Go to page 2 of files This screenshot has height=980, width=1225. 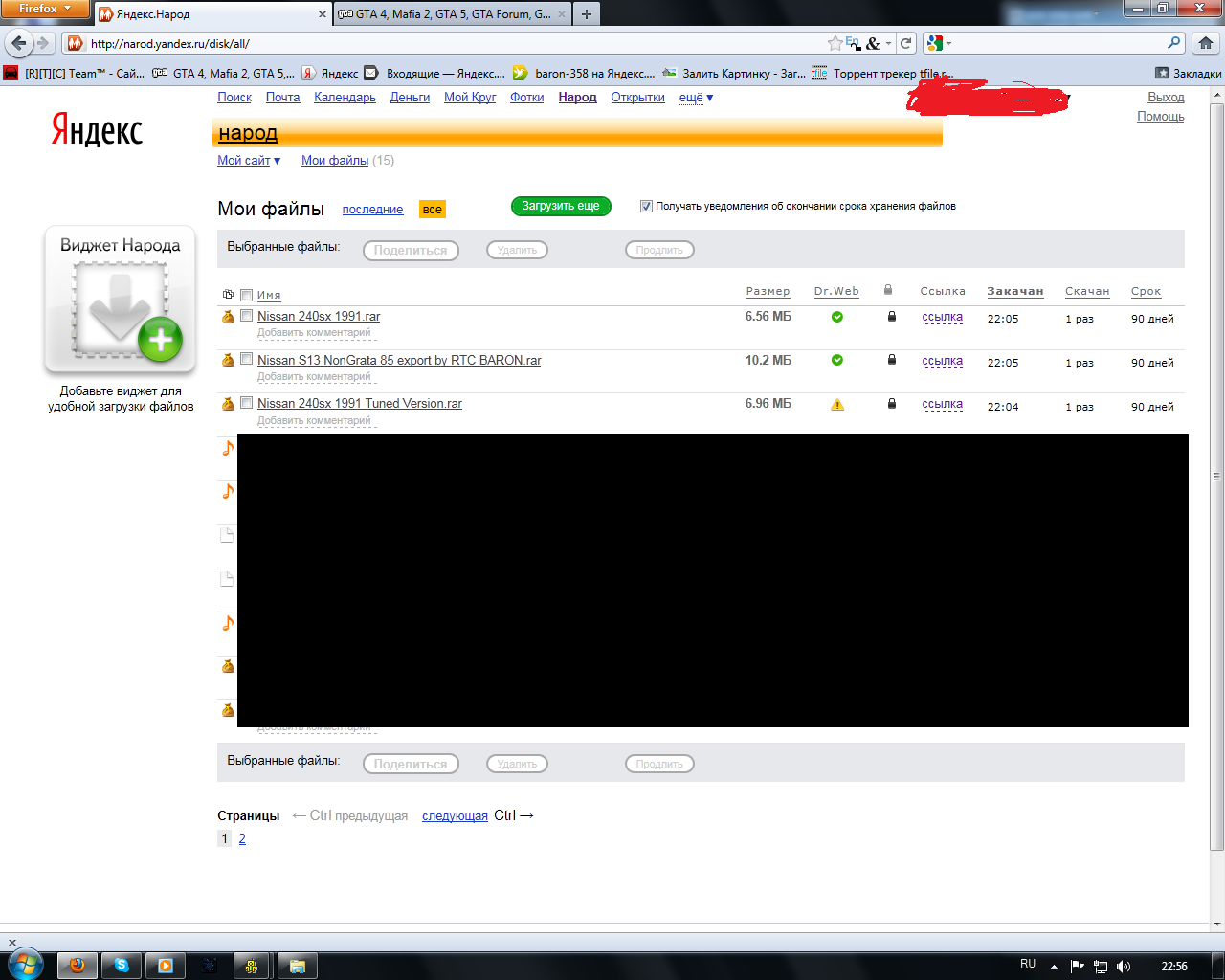pos(242,839)
